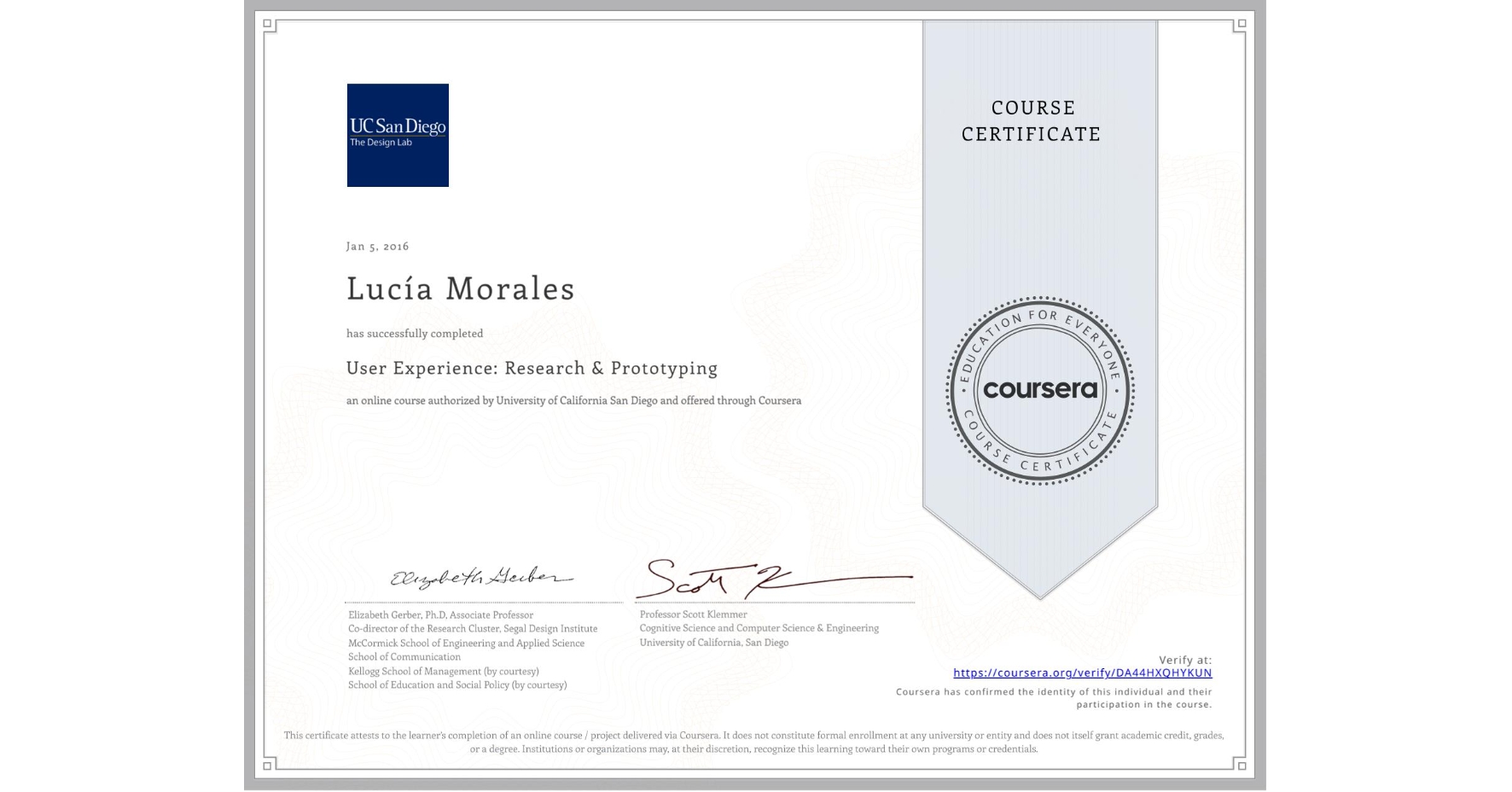1512x792 pixels.
Task: Click 'Cognitive Science and Computer Science & Engineering'
Action: [x=759, y=628]
